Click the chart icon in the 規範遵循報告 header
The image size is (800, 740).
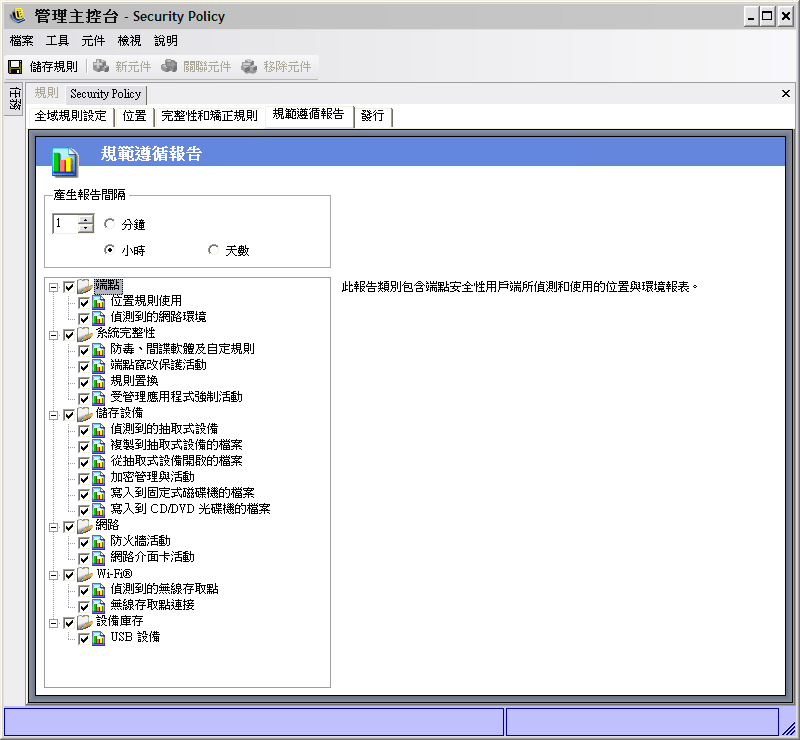tap(65, 162)
